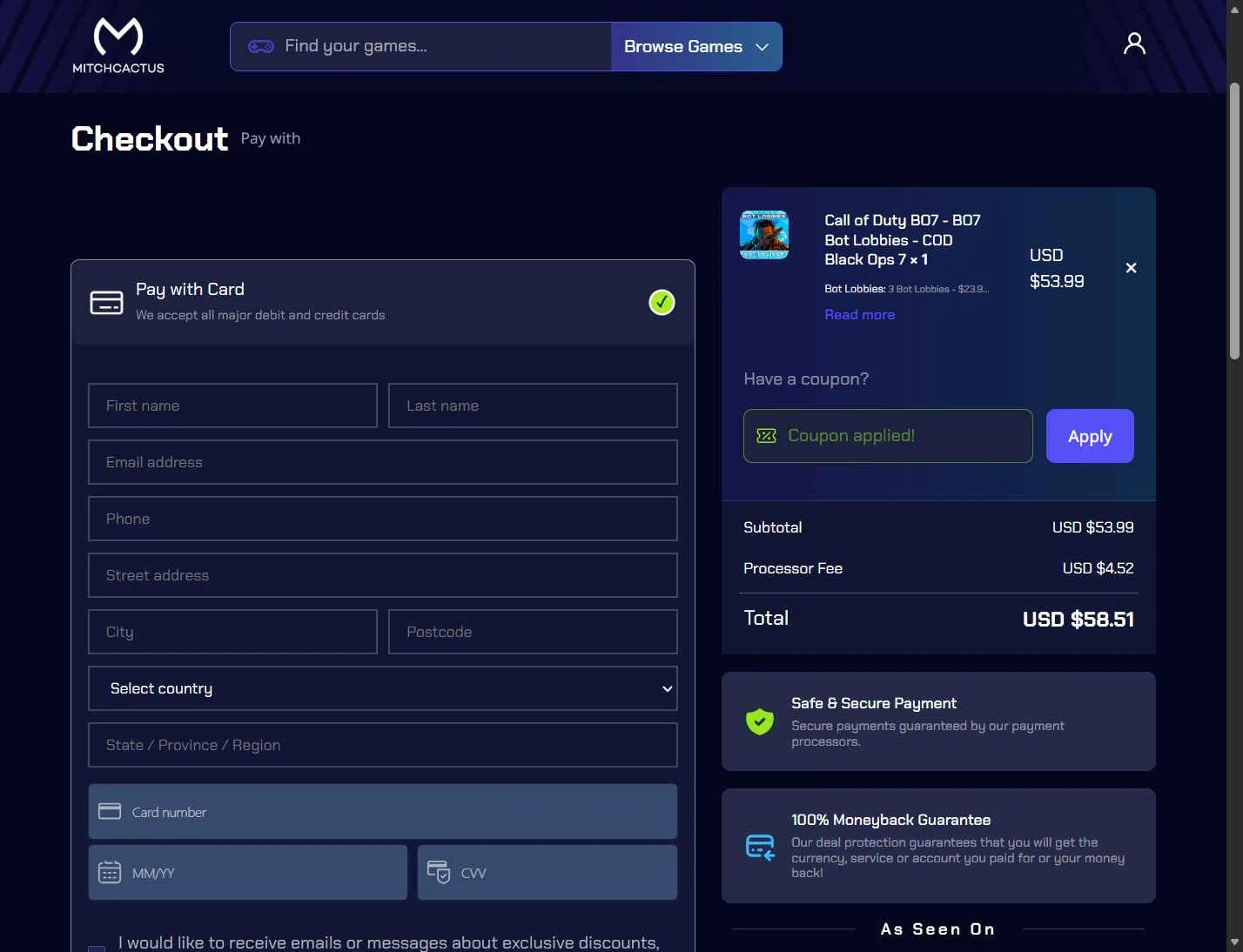Click the Safe & Secure Payment heading
The image size is (1243, 952).
[873, 703]
